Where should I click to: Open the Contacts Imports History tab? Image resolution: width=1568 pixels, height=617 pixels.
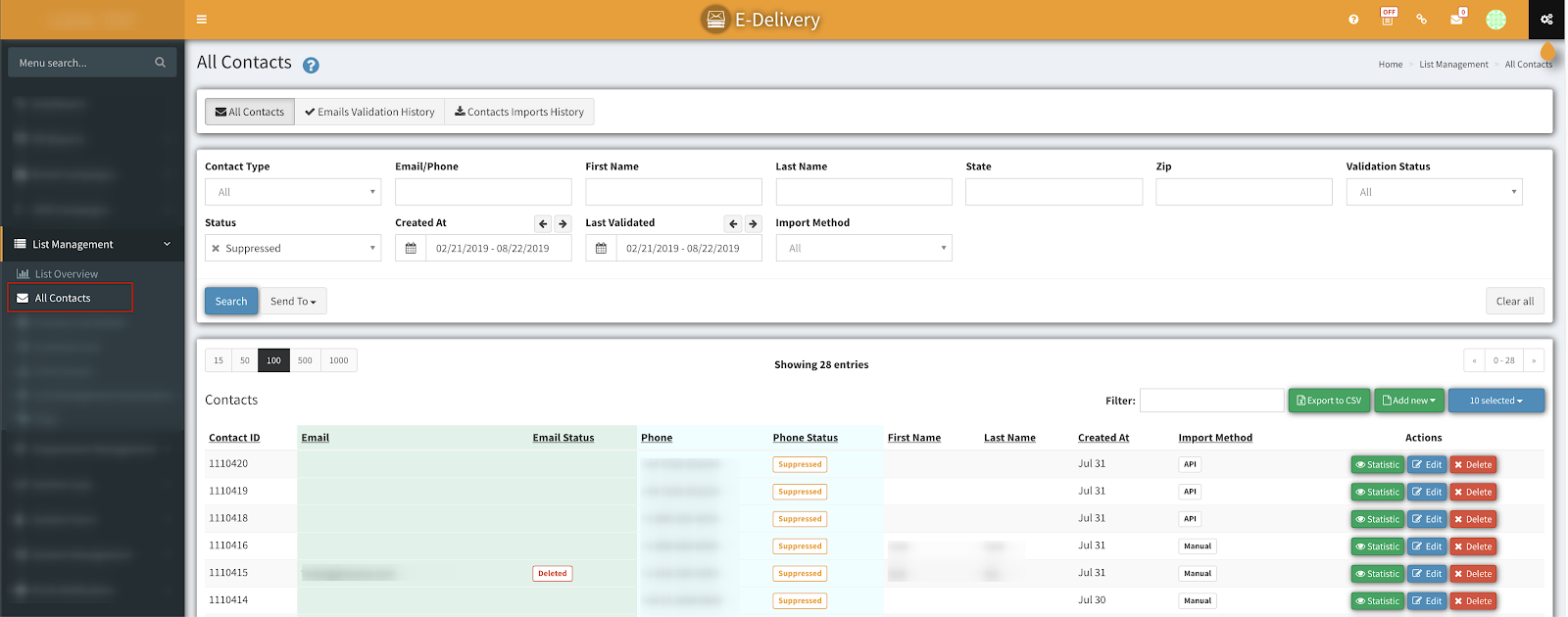click(519, 112)
